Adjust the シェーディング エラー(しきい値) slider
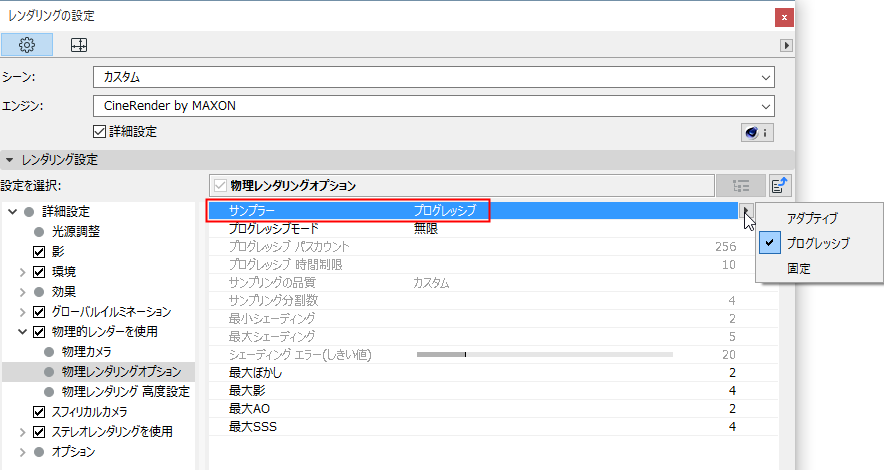The height and width of the screenshot is (470, 884). point(545,354)
